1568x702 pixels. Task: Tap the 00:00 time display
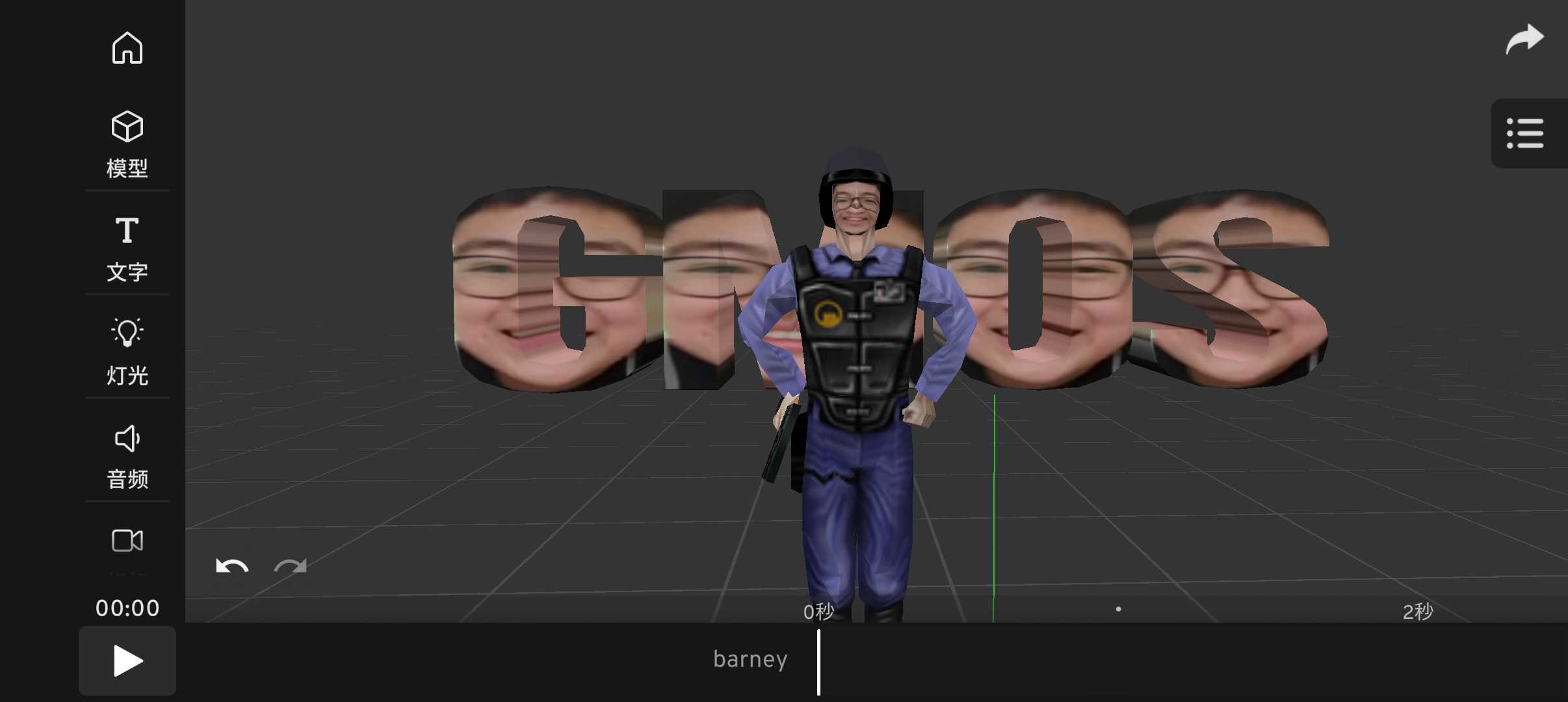pos(127,608)
